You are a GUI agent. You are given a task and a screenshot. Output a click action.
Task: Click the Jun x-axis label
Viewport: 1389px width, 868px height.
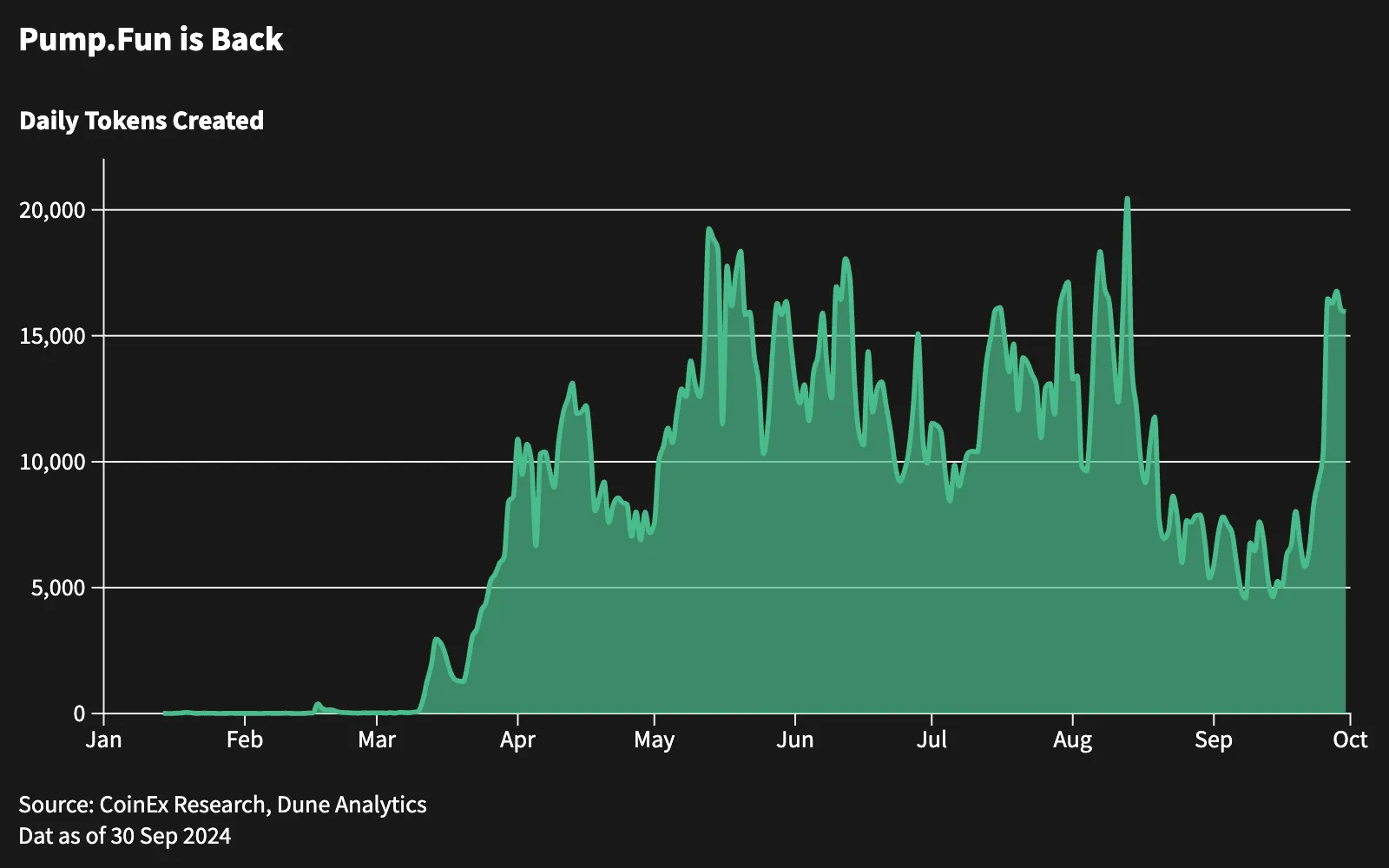(794, 740)
